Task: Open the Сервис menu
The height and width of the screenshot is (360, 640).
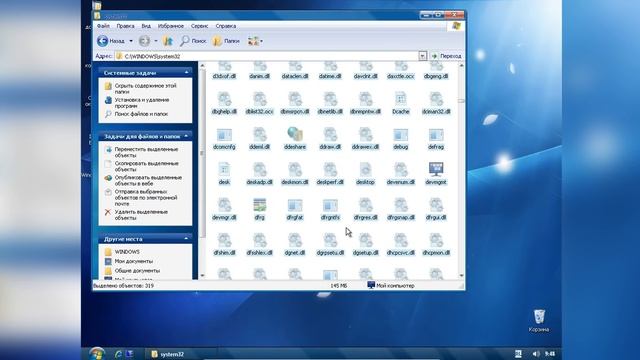Action: [x=200, y=26]
